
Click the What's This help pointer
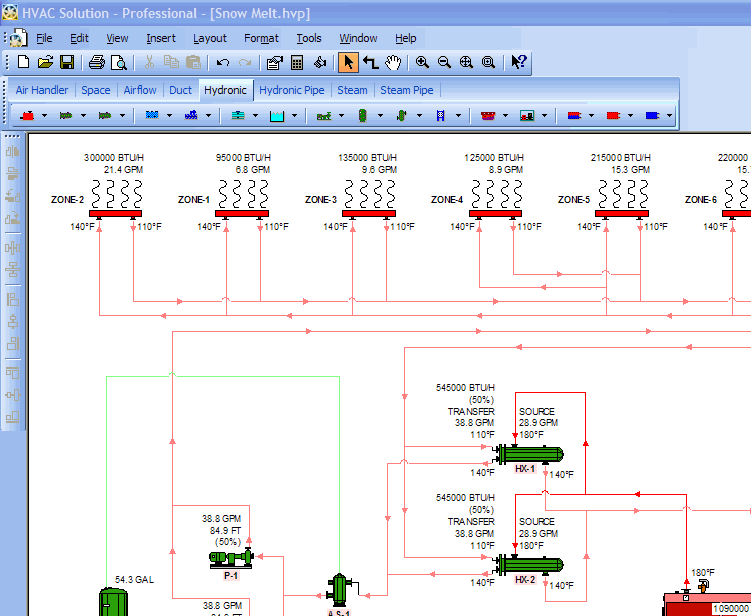click(x=519, y=62)
